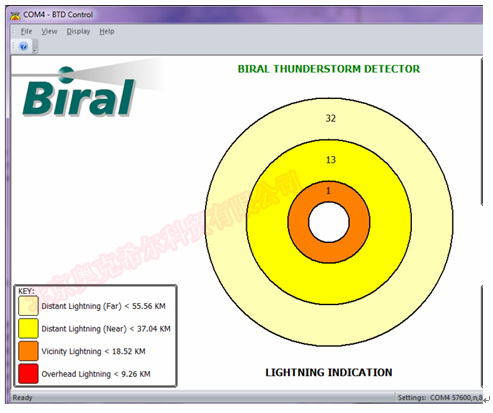Click 'Distant Lightning (Far) < 55.56 KM' text
Image resolution: width=493 pixels, height=413 pixels.
(x=103, y=306)
